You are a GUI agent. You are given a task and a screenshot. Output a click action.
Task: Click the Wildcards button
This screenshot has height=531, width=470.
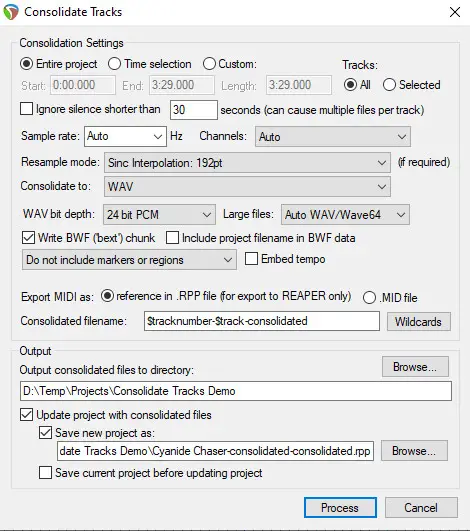(x=419, y=321)
